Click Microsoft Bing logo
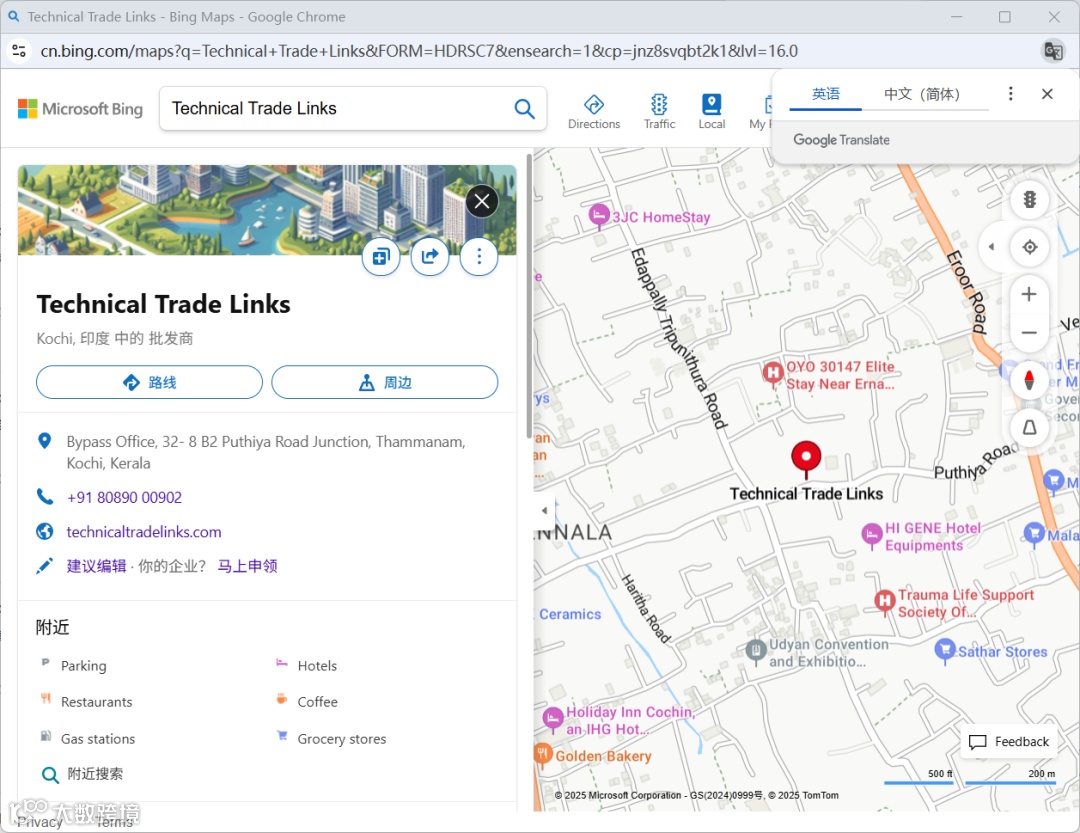Screen dimensions: 1080x833 click(x=80, y=109)
